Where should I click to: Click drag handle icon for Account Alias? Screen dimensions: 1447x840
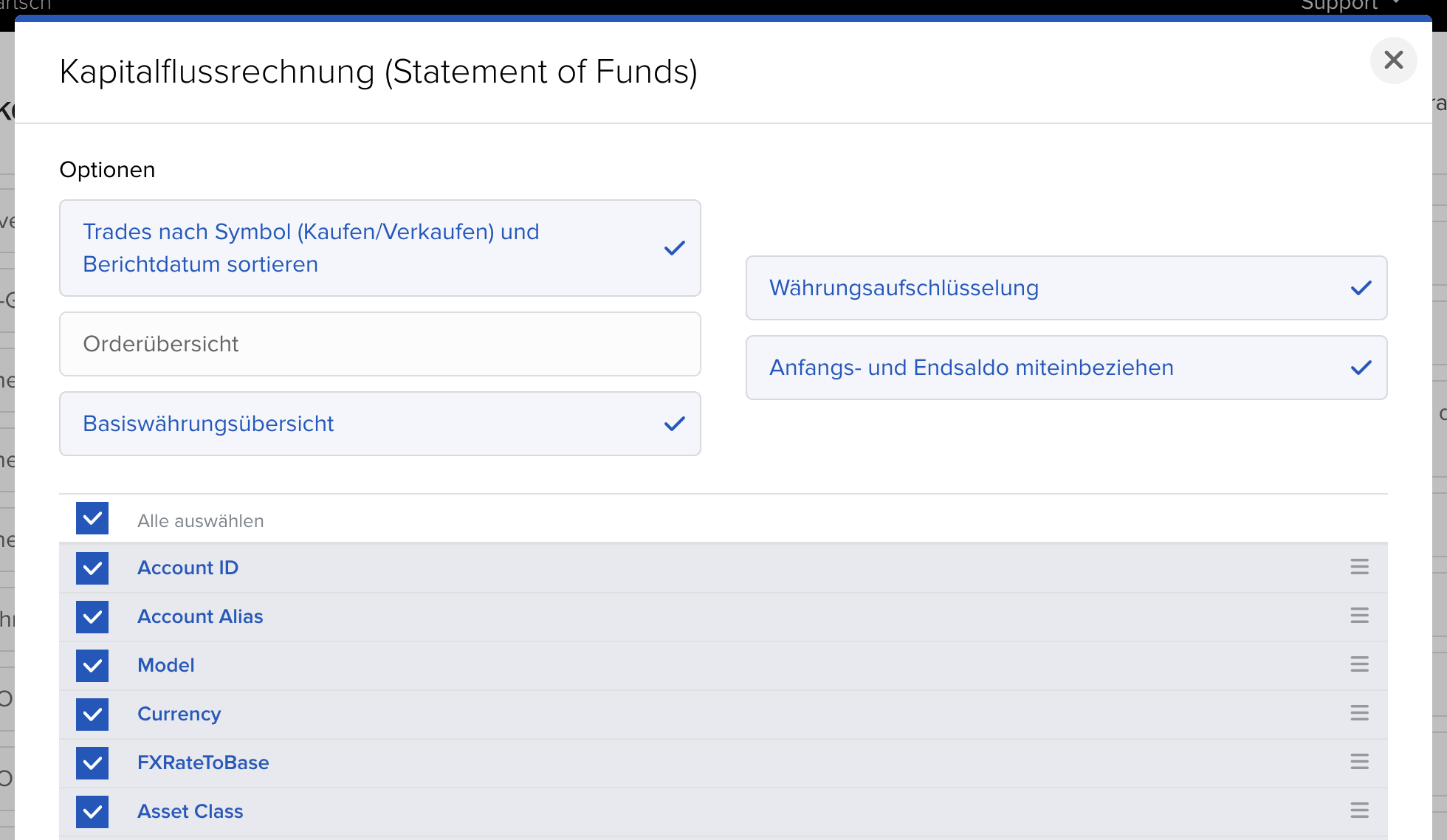1359,616
